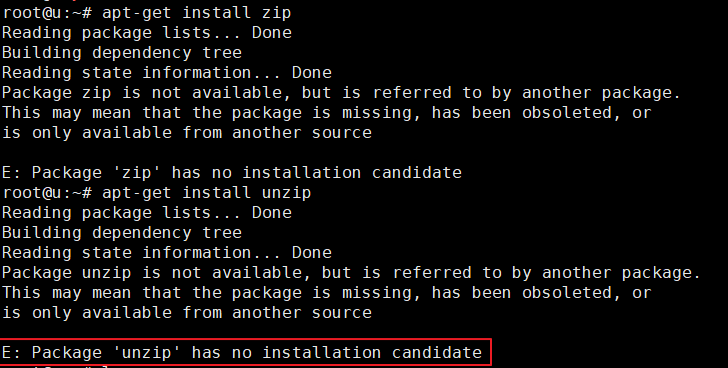Click the "E: Package 'zip'" error line
This screenshot has width=728, height=368.
[x=232, y=173]
